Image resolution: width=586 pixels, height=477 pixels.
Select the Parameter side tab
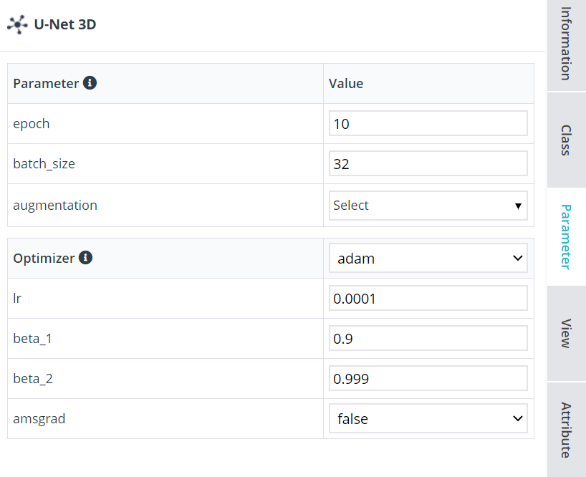coord(566,237)
